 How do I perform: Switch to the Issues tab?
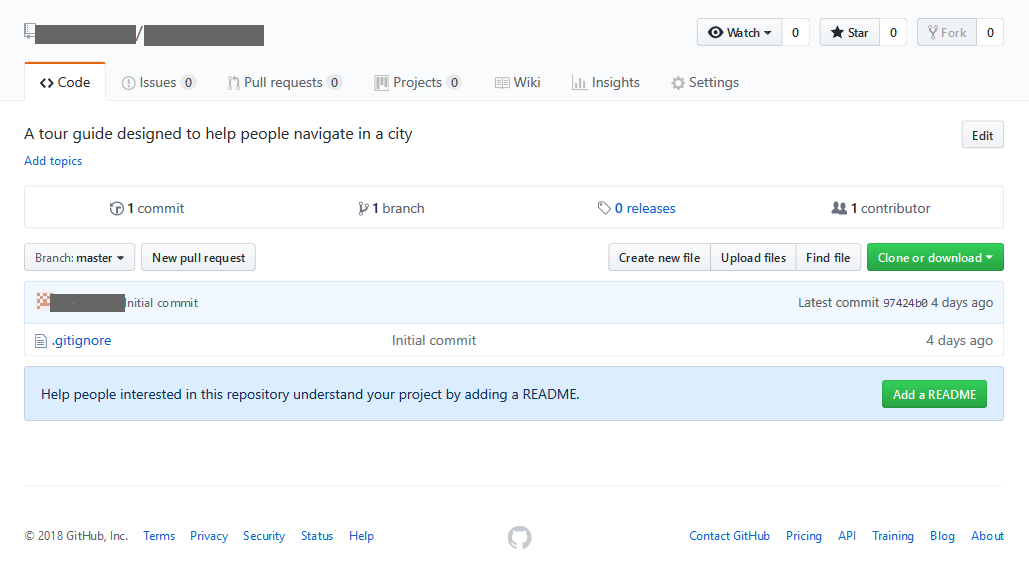[x=158, y=83]
